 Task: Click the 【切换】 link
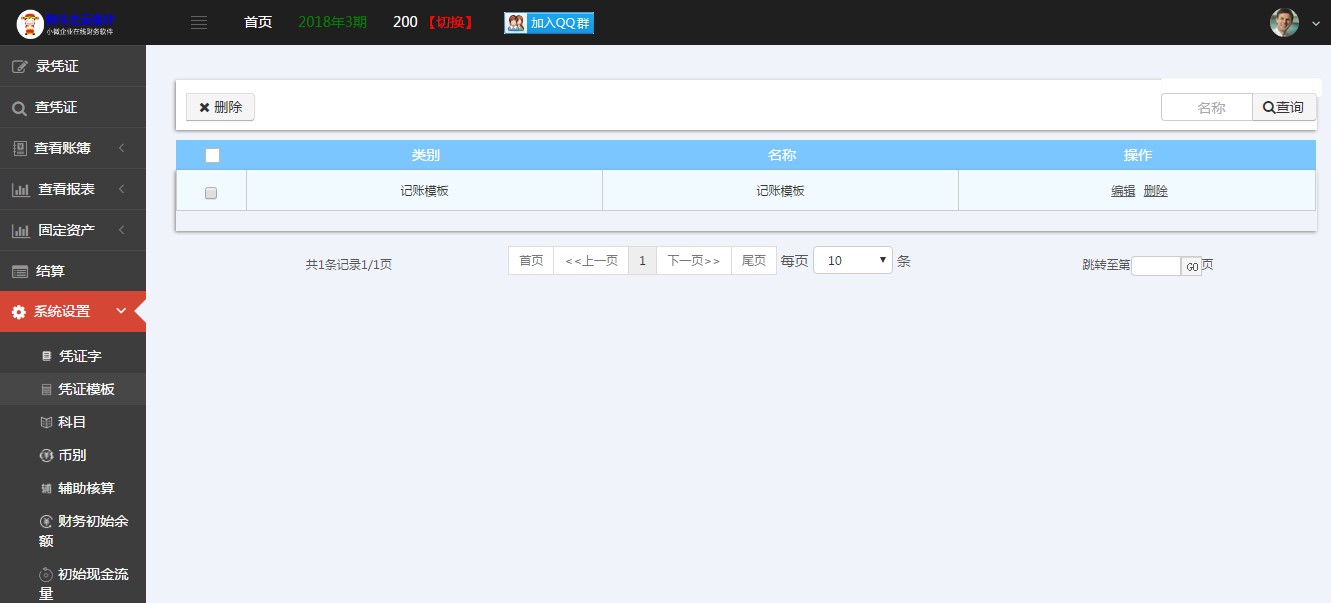tap(449, 22)
